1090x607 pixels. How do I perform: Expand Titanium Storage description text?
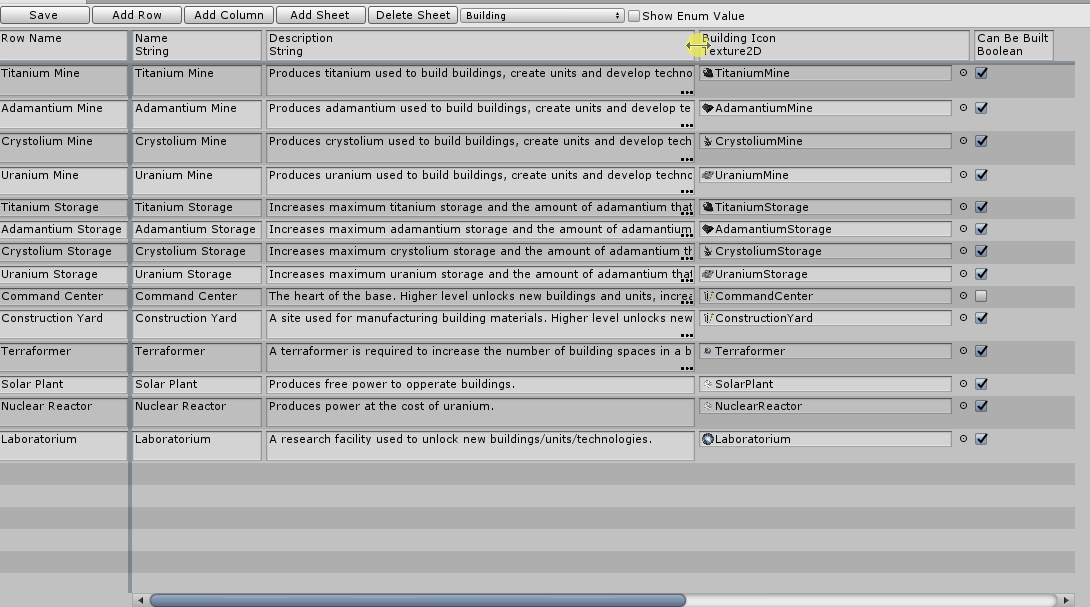pyautogui.click(x=687, y=215)
